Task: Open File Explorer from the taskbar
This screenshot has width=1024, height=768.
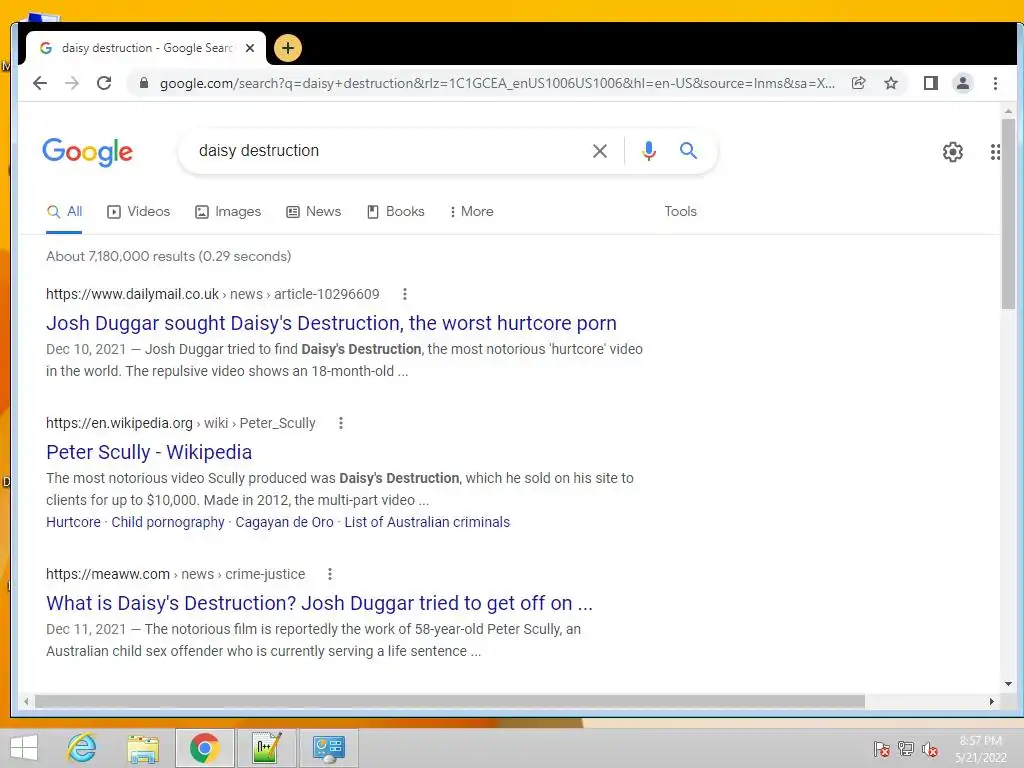Action: coord(143,748)
